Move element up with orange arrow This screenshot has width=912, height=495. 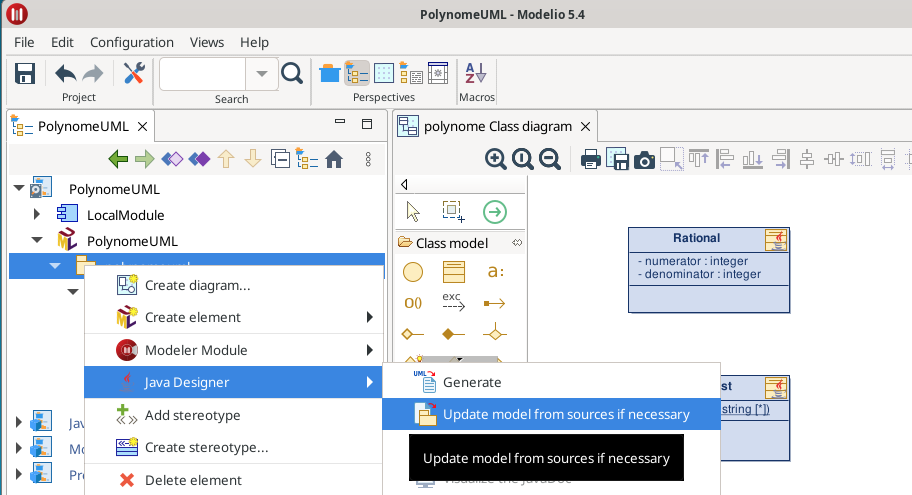(226, 159)
